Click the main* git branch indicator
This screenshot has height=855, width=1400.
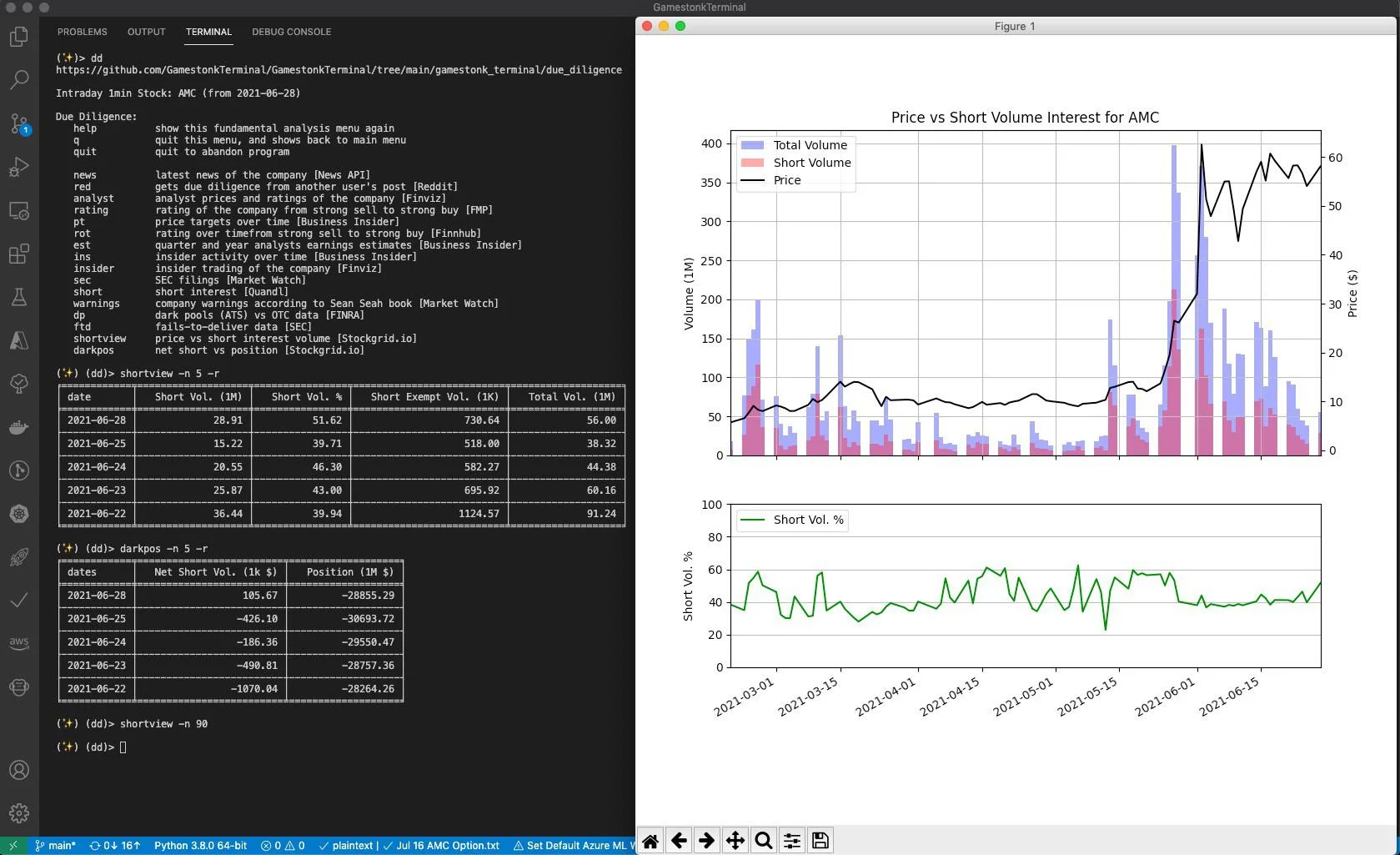tap(55, 846)
